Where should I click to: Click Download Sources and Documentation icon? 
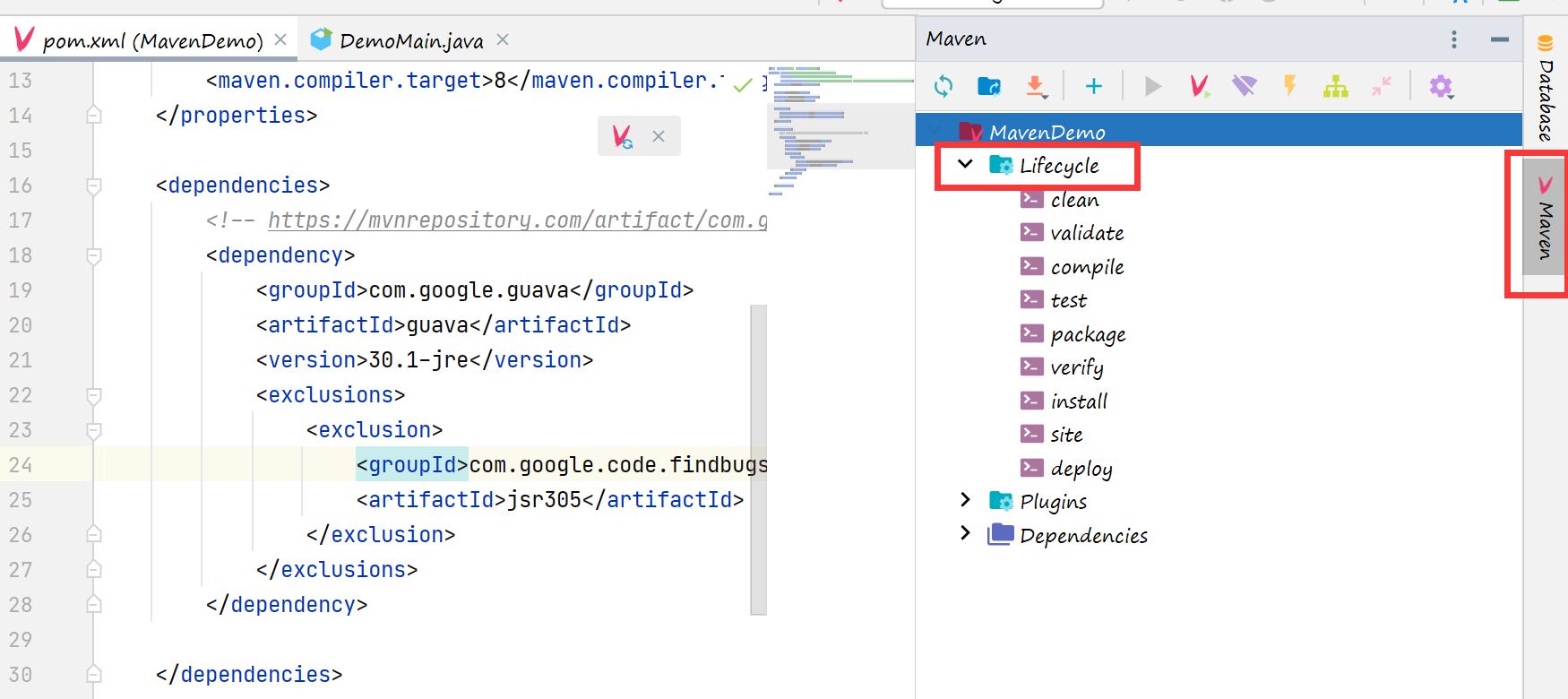(x=1036, y=86)
